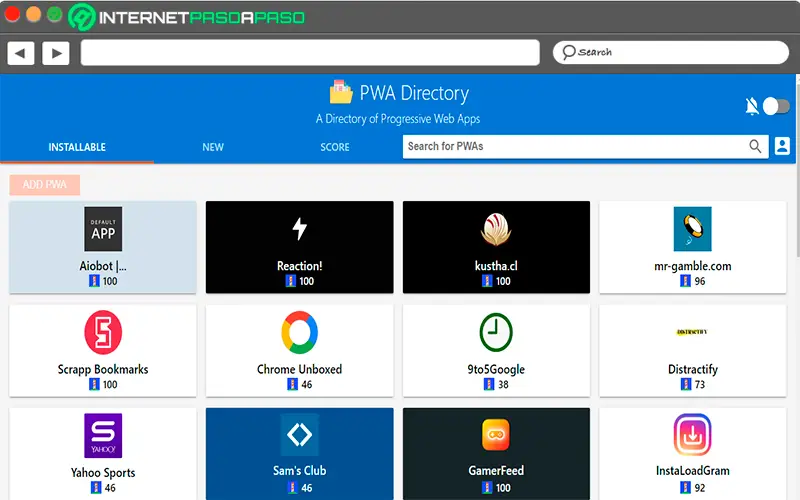Click the PWA Directory folder logo
Viewport: 800px width, 500px height.
341,92
